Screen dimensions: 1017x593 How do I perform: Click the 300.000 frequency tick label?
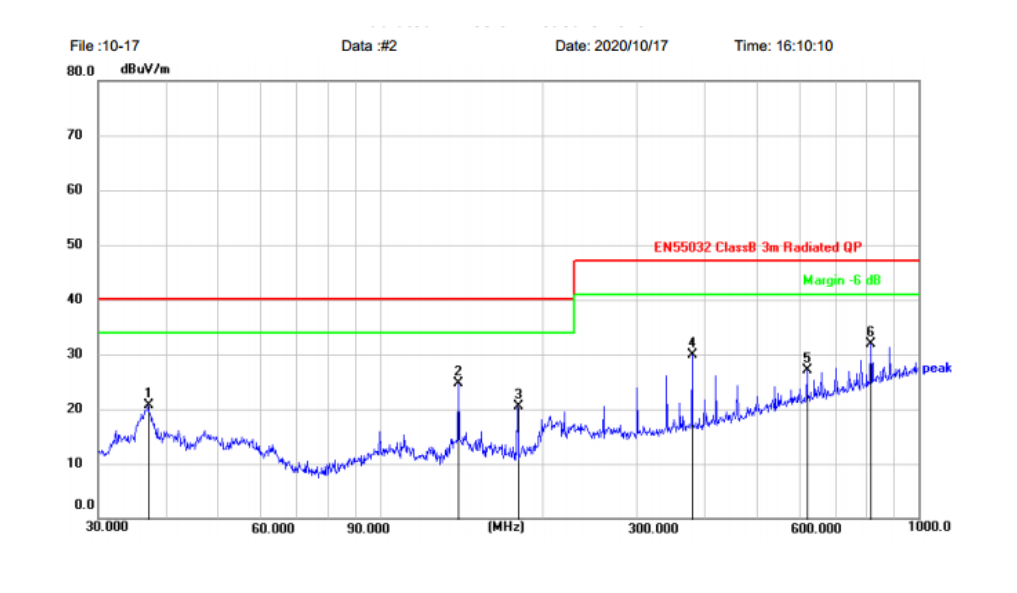pyautogui.click(x=652, y=528)
